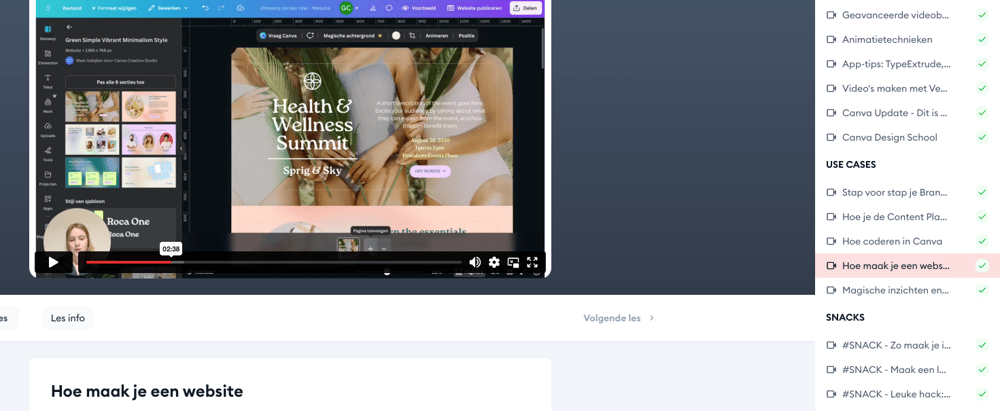Click Bestand in the video's Canva menu
This screenshot has height=411, width=1000.
[71, 8]
